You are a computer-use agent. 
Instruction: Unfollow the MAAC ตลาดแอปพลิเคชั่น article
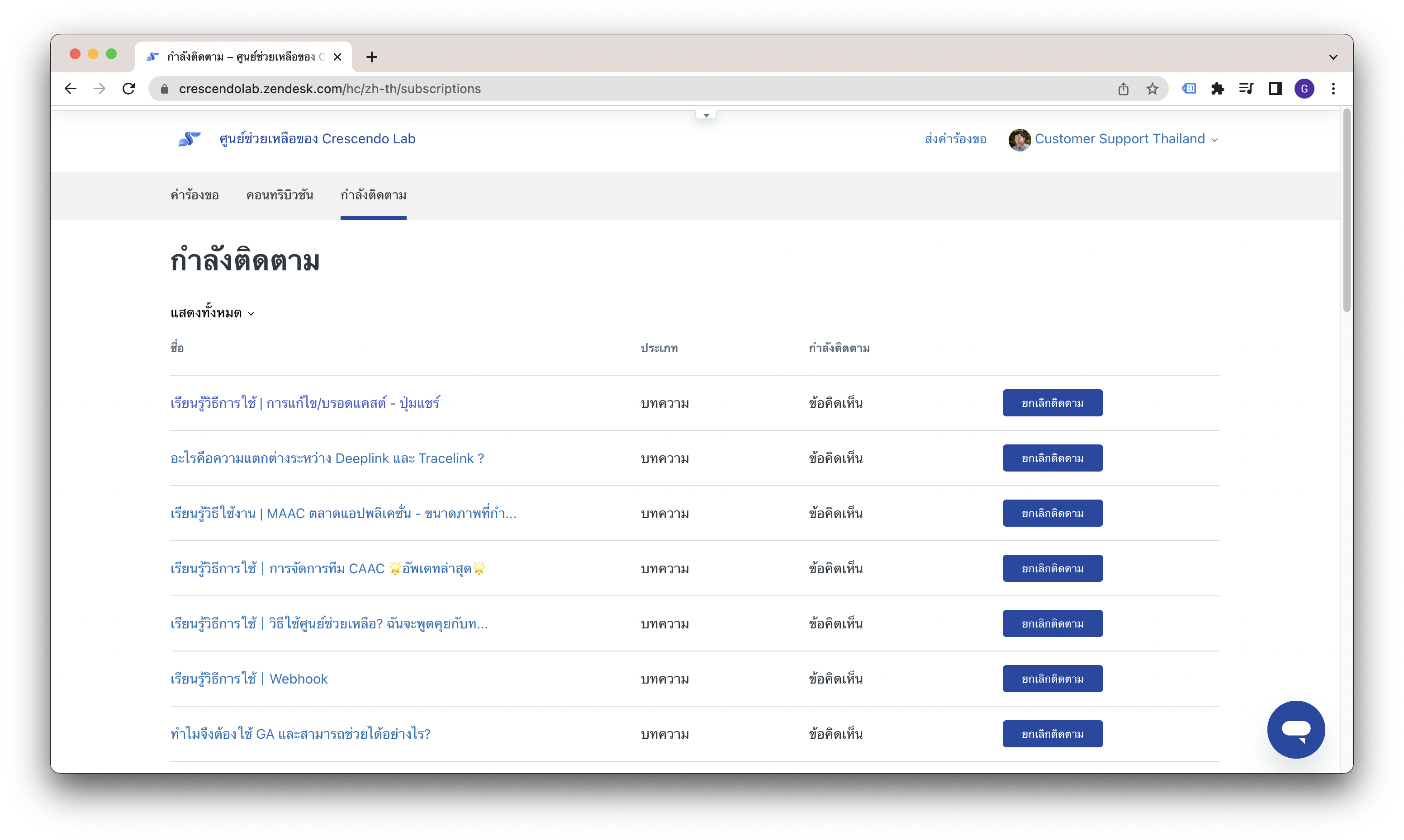[x=1053, y=513]
